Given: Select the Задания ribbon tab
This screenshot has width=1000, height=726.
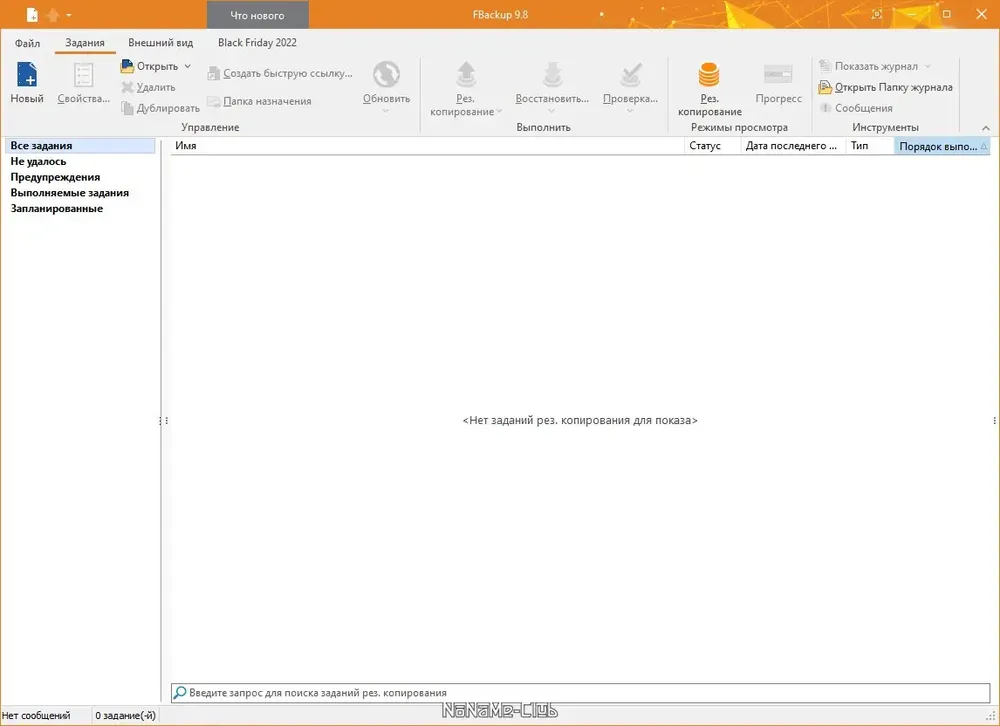Looking at the screenshot, I should [85, 43].
